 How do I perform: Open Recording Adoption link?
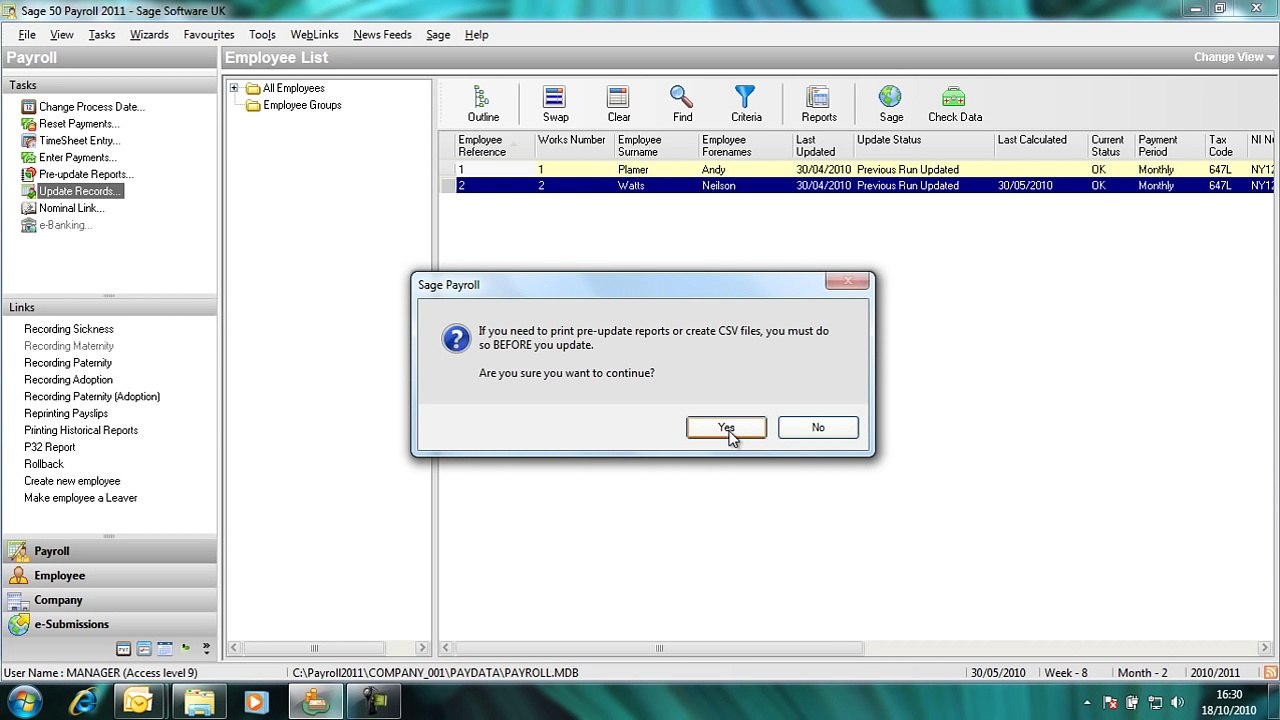coord(68,380)
